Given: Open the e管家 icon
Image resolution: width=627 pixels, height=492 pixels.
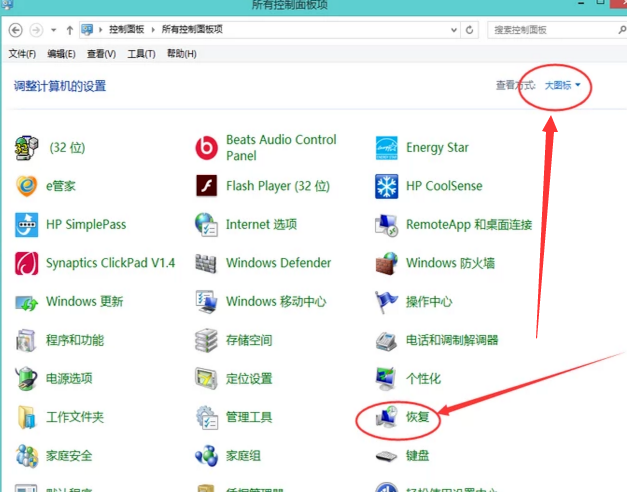Looking at the screenshot, I should point(26,186).
